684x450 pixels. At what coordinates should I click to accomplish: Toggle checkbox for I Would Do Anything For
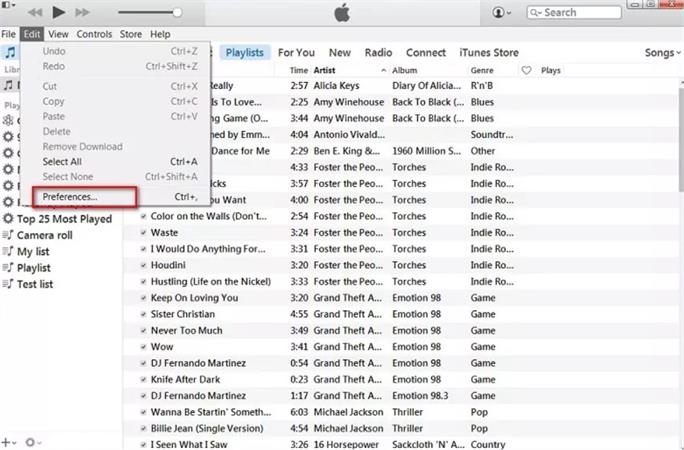tap(143, 249)
